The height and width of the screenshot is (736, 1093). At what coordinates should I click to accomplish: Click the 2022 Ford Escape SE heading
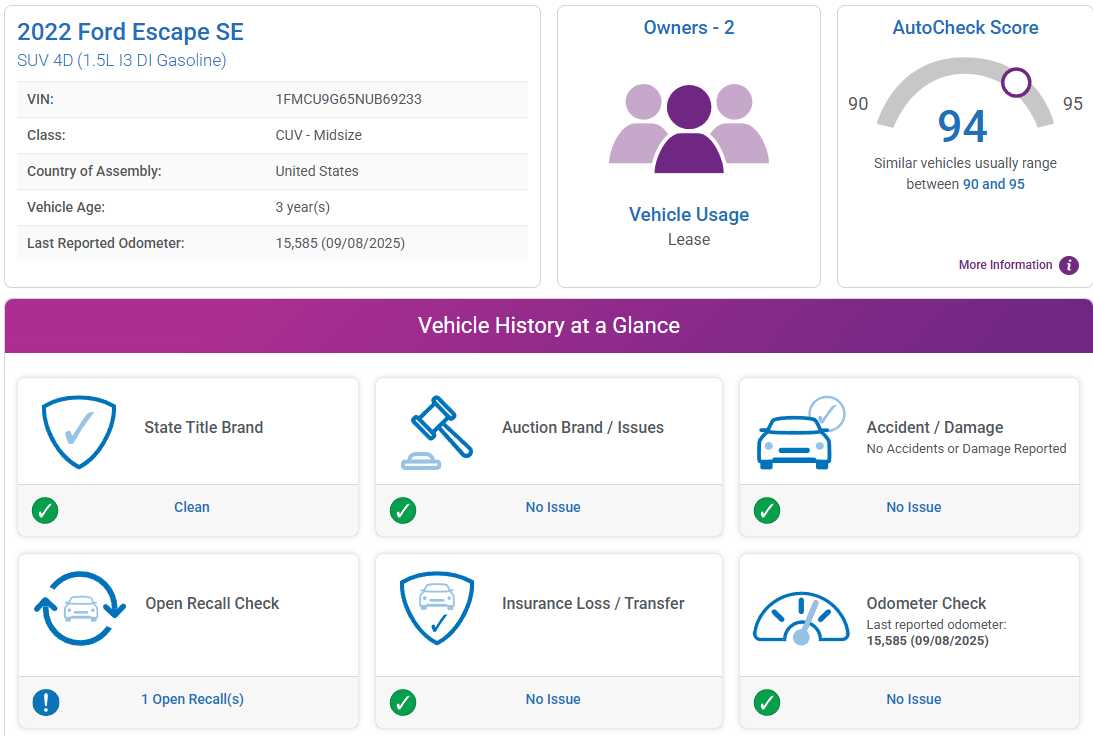pyautogui.click(x=130, y=31)
